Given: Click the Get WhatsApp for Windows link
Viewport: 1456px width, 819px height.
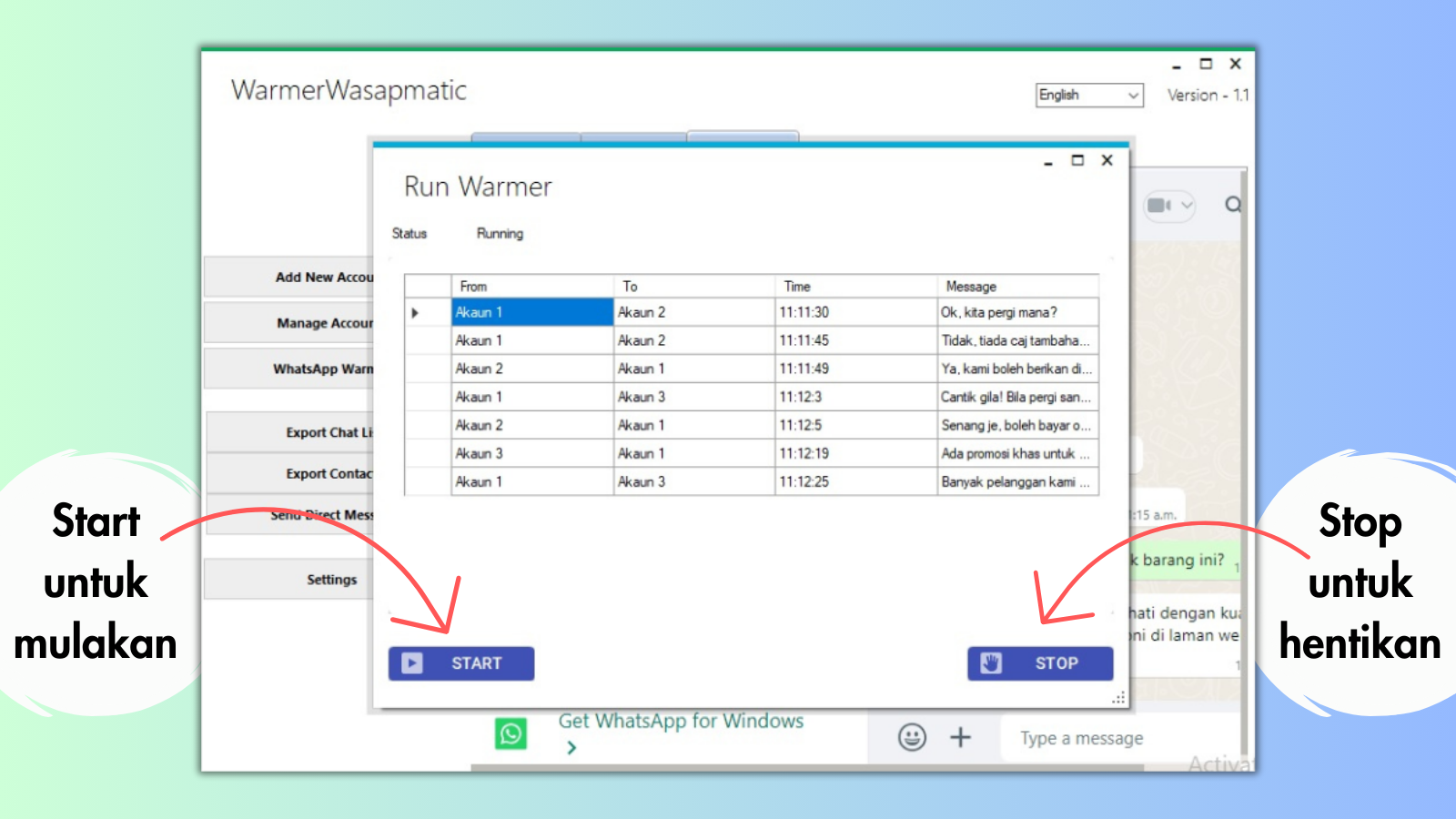Looking at the screenshot, I should coord(681,721).
